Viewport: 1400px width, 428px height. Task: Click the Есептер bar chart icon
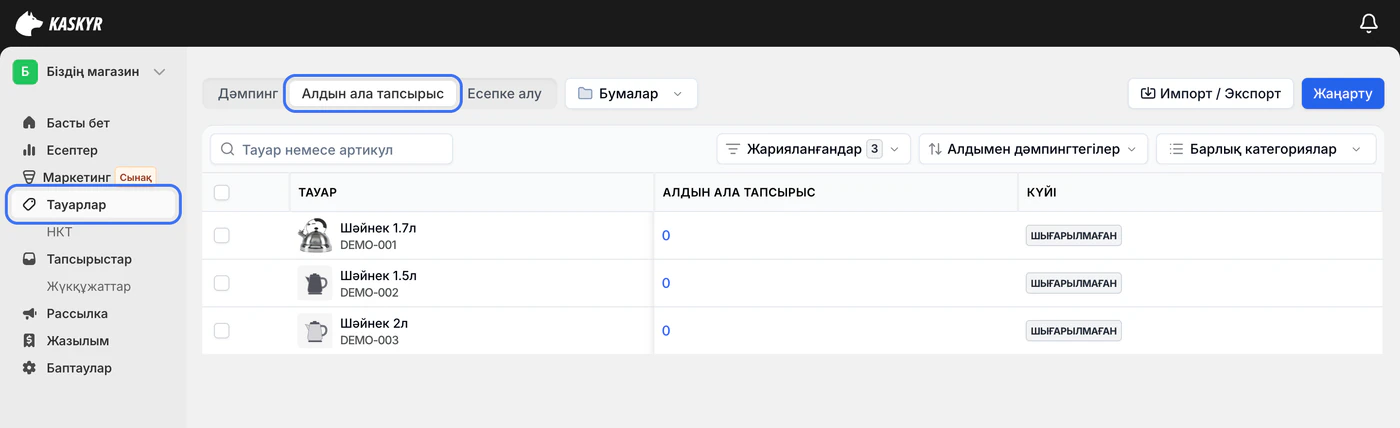click(x=29, y=150)
